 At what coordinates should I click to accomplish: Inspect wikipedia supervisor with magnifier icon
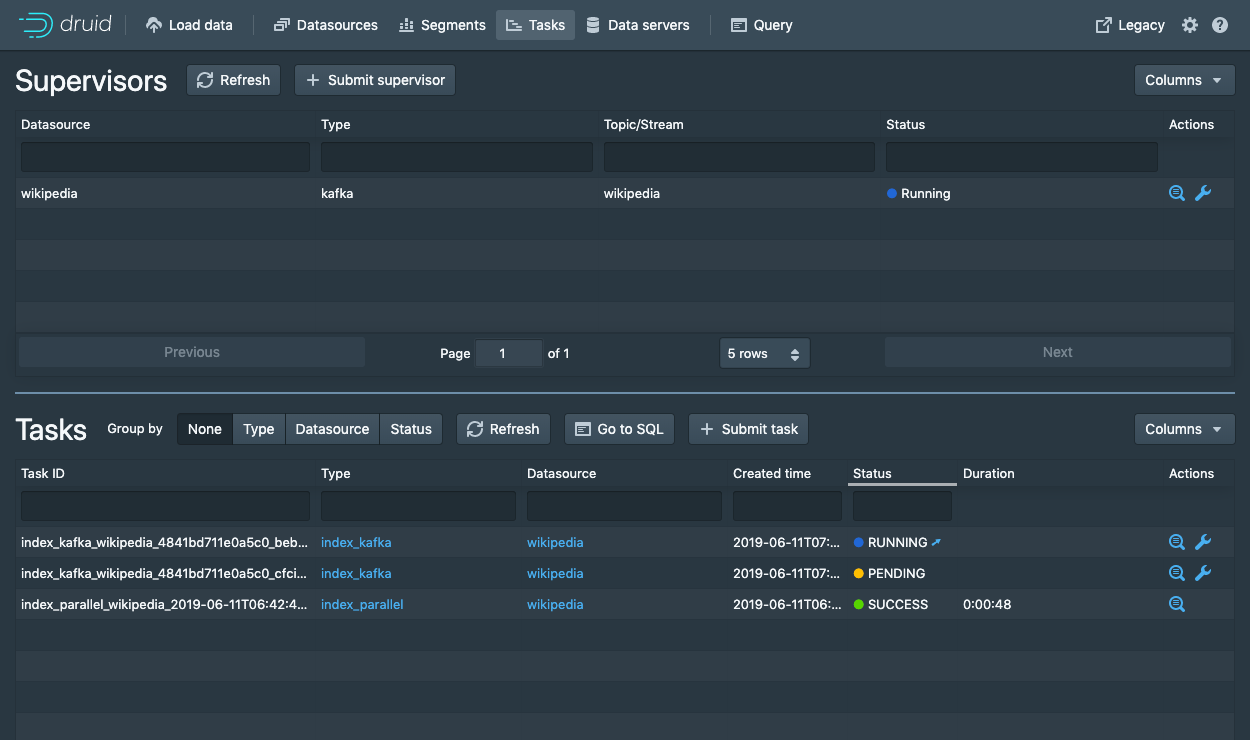pos(1177,193)
